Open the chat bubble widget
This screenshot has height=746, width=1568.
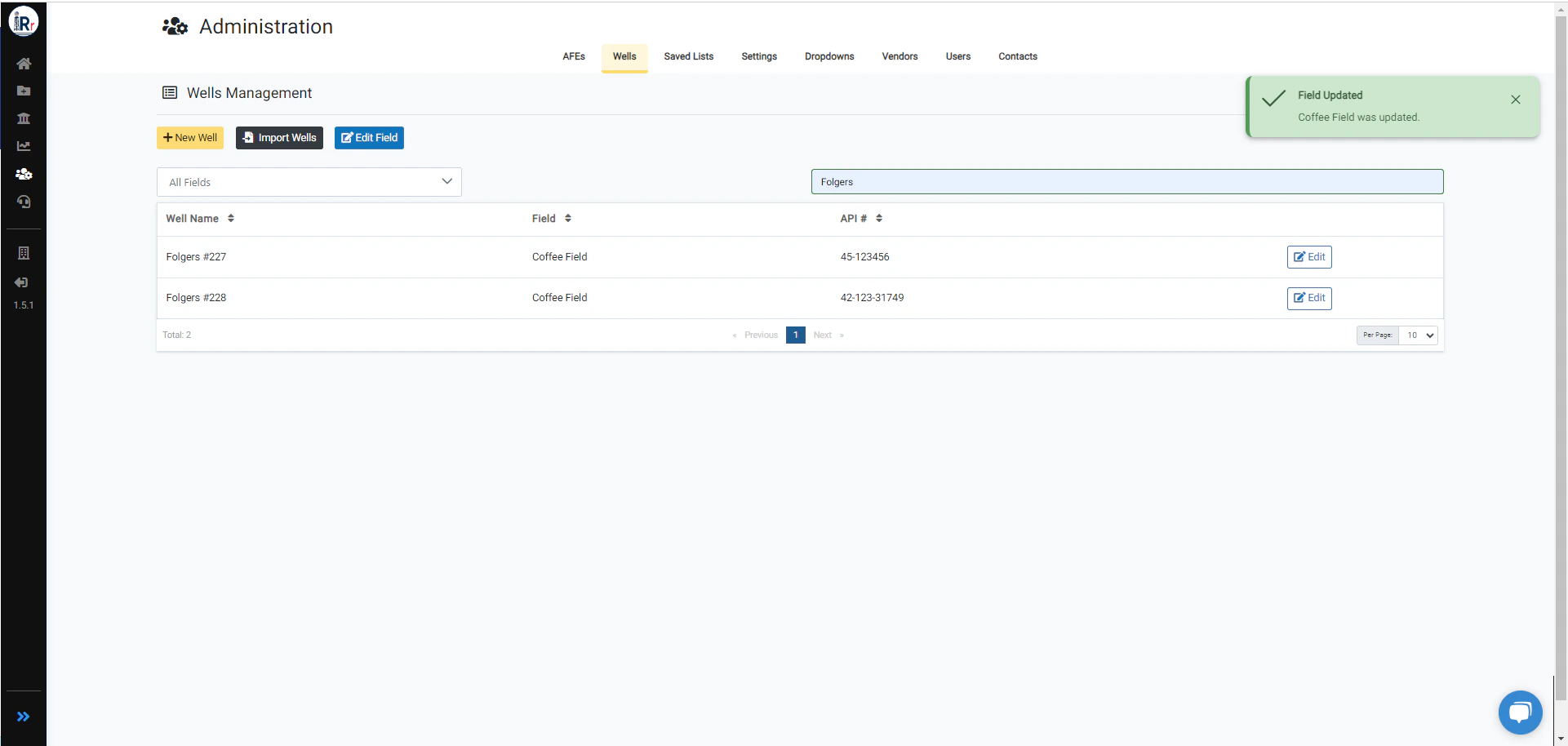(1520, 713)
